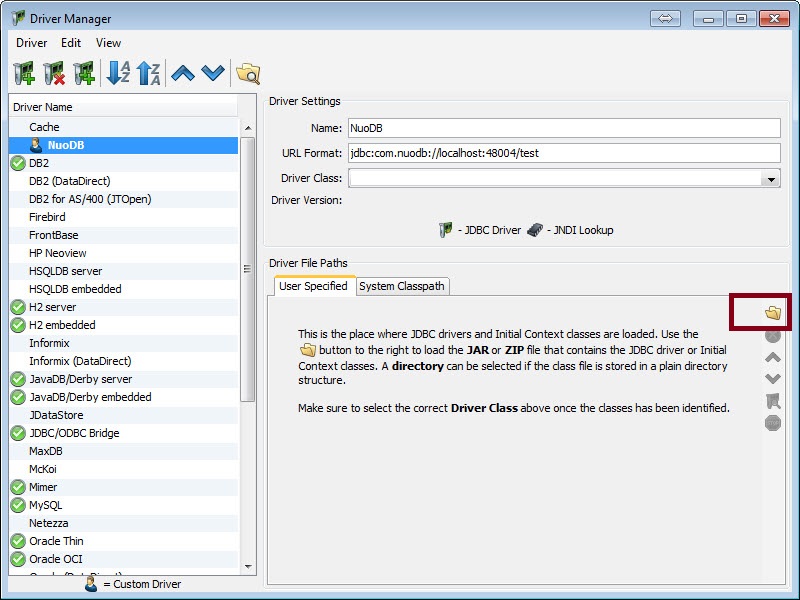Viewport: 800px width, 600px height.
Task: Move driver up with toolbar arrow
Action: [183, 73]
